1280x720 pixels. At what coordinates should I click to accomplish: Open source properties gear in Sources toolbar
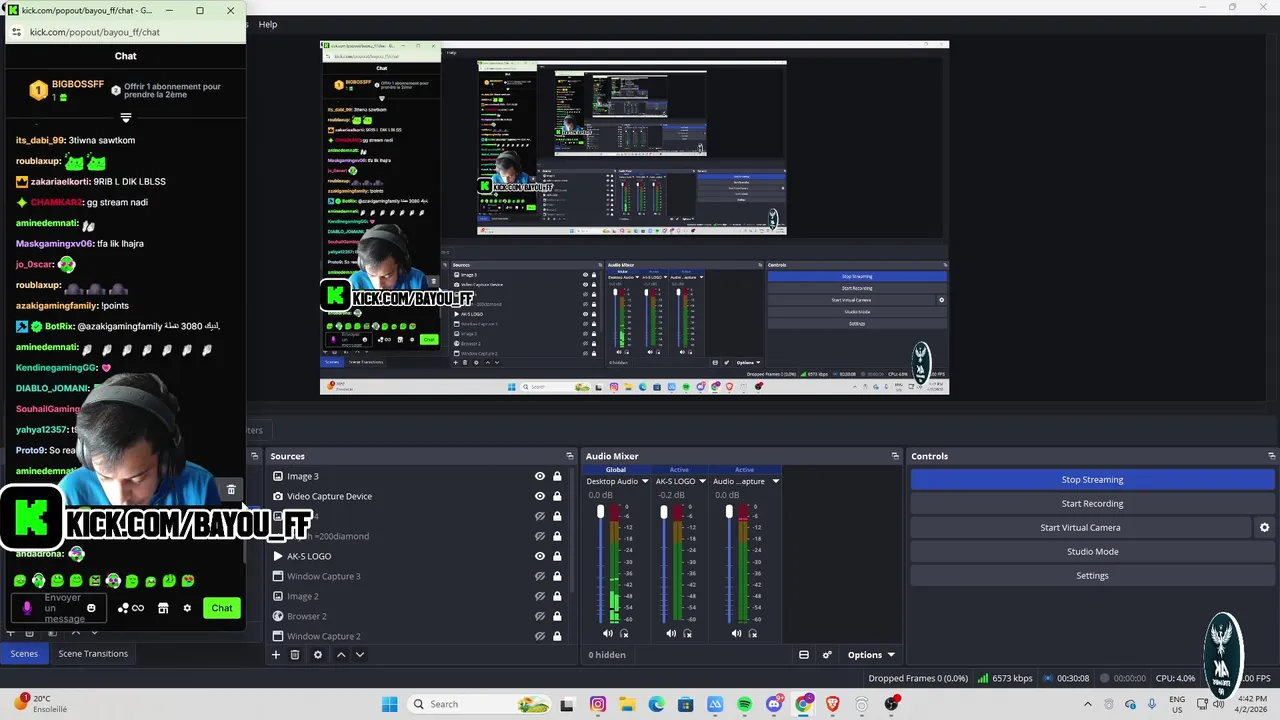tap(318, 655)
